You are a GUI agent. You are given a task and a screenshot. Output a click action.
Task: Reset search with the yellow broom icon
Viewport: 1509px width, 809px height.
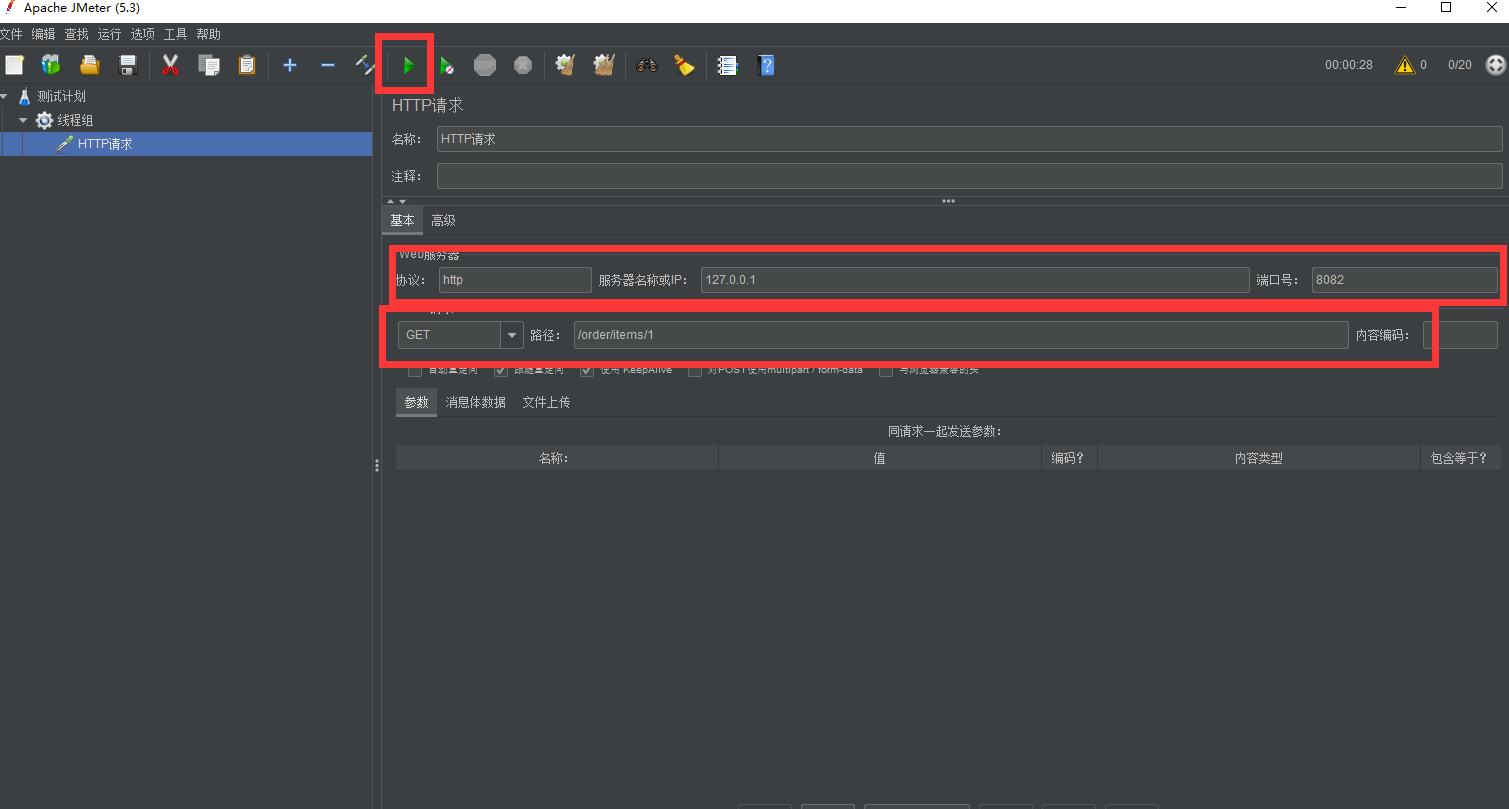tap(684, 65)
